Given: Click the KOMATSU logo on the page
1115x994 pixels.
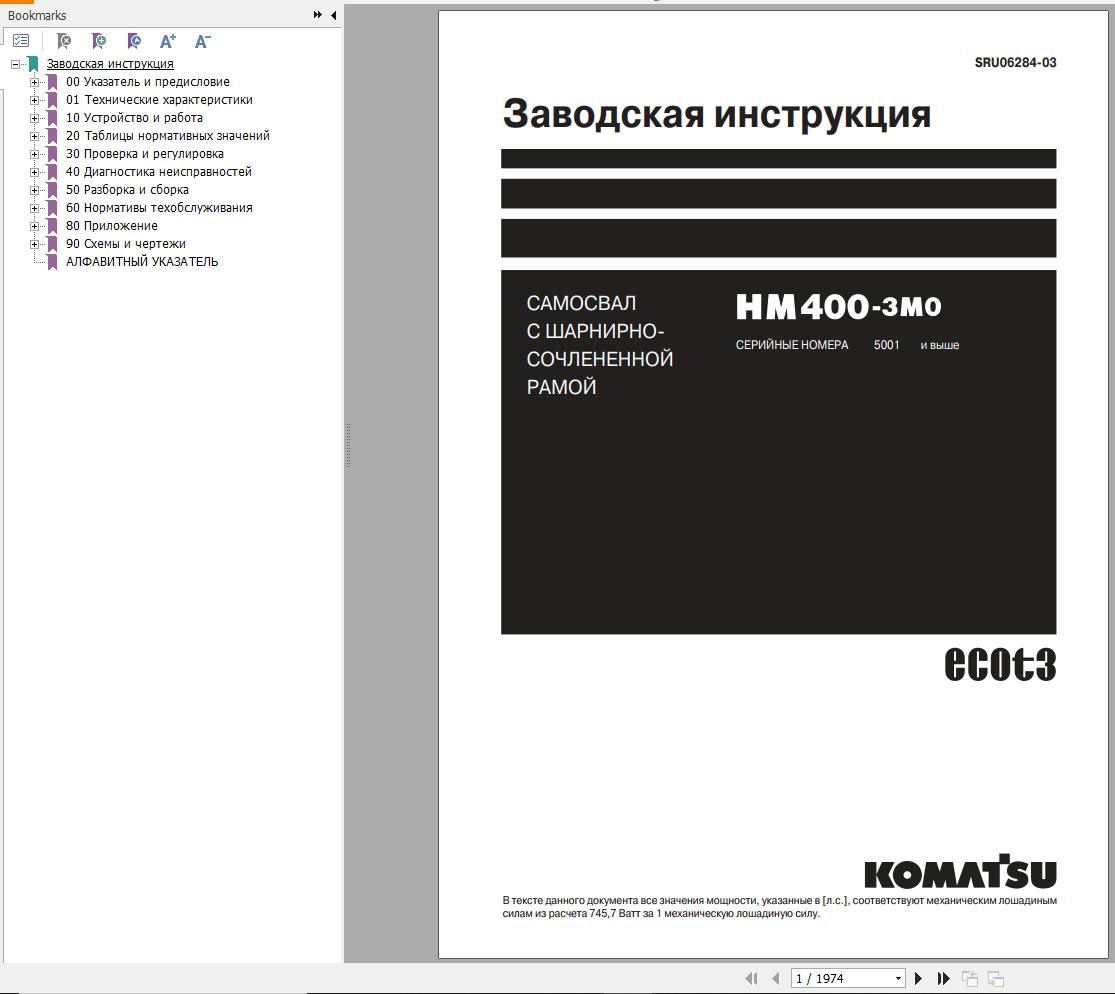Looking at the screenshot, I should click(x=960, y=872).
